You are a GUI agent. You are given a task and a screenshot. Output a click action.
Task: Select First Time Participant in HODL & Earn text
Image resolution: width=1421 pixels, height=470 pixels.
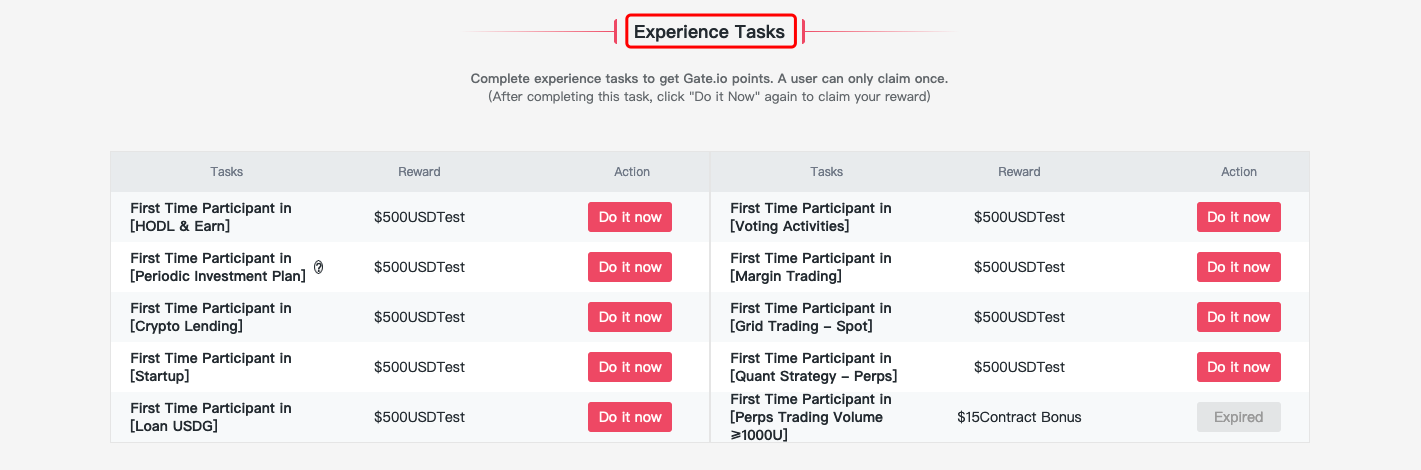click(x=211, y=217)
